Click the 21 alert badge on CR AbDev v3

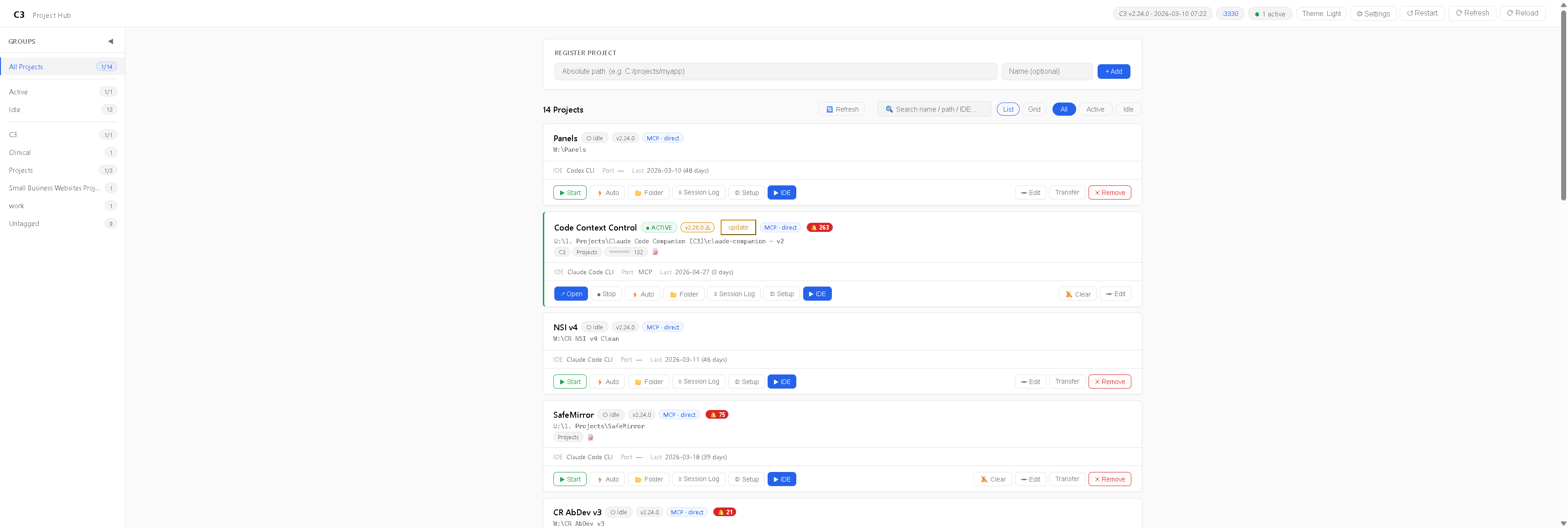point(724,512)
